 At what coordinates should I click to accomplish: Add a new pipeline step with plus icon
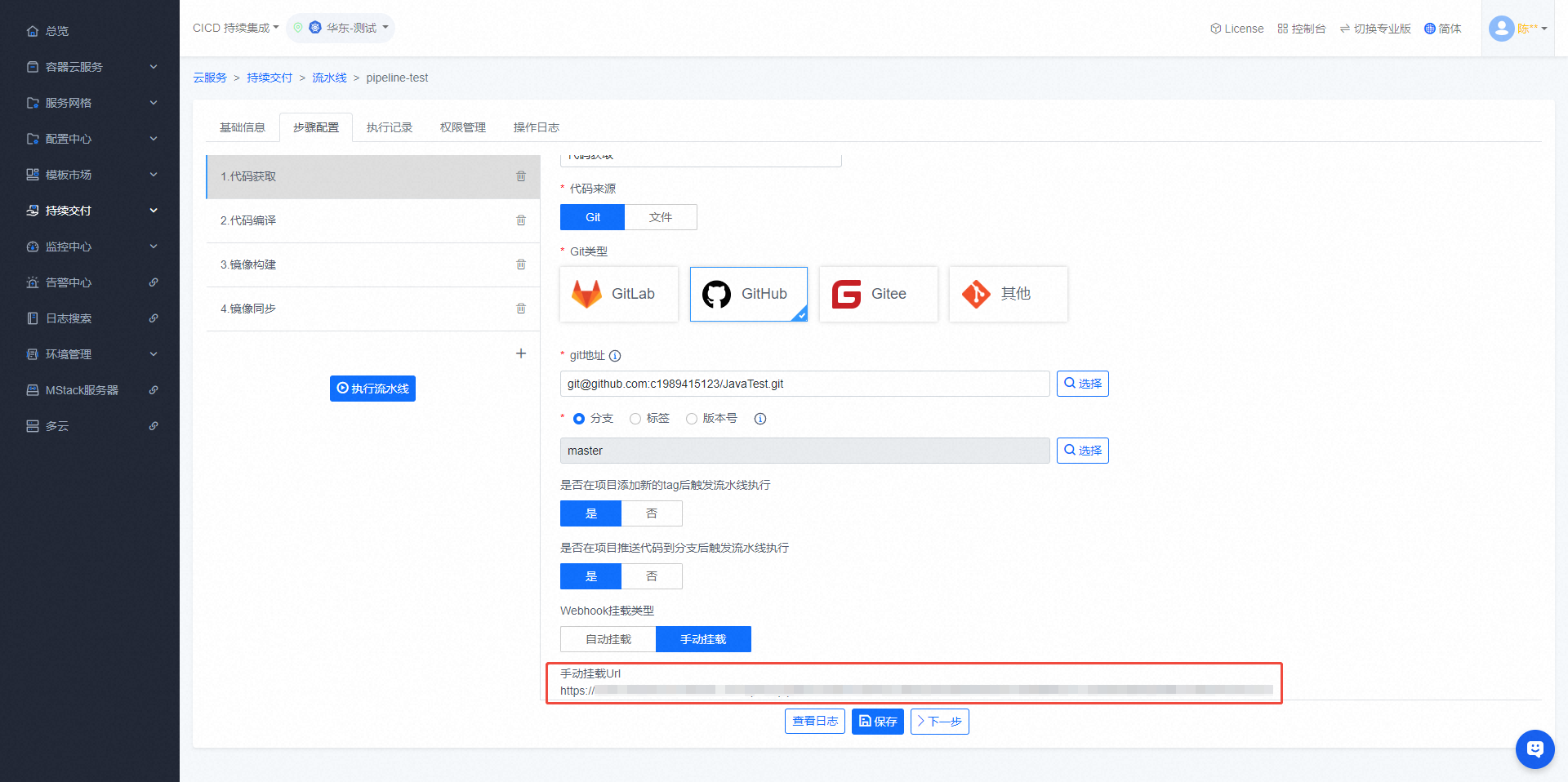tap(521, 353)
